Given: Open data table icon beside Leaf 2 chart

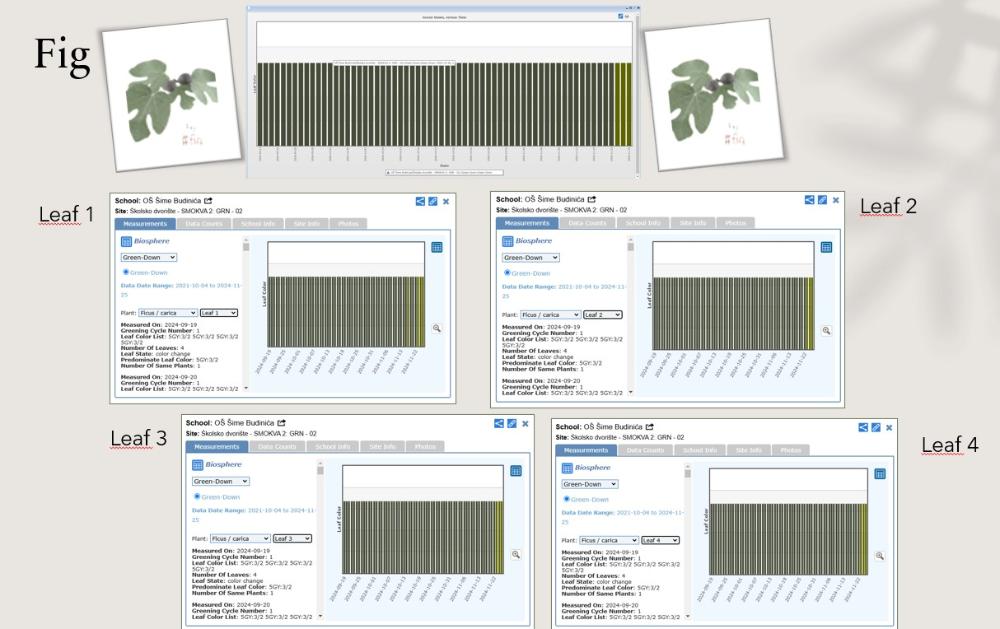Looking at the screenshot, I should (826, 247).
